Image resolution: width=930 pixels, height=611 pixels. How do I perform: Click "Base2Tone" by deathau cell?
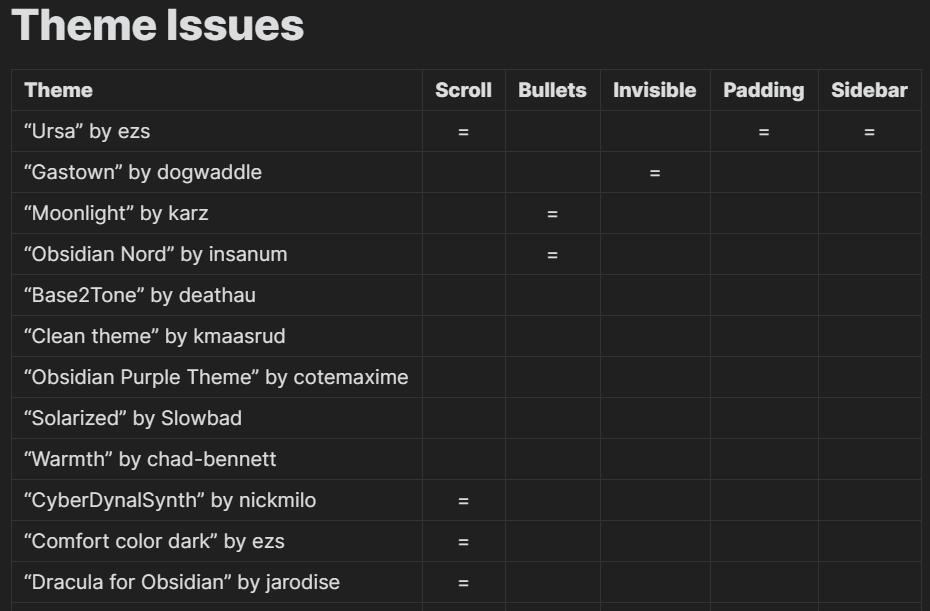click(x=217, y=295)
